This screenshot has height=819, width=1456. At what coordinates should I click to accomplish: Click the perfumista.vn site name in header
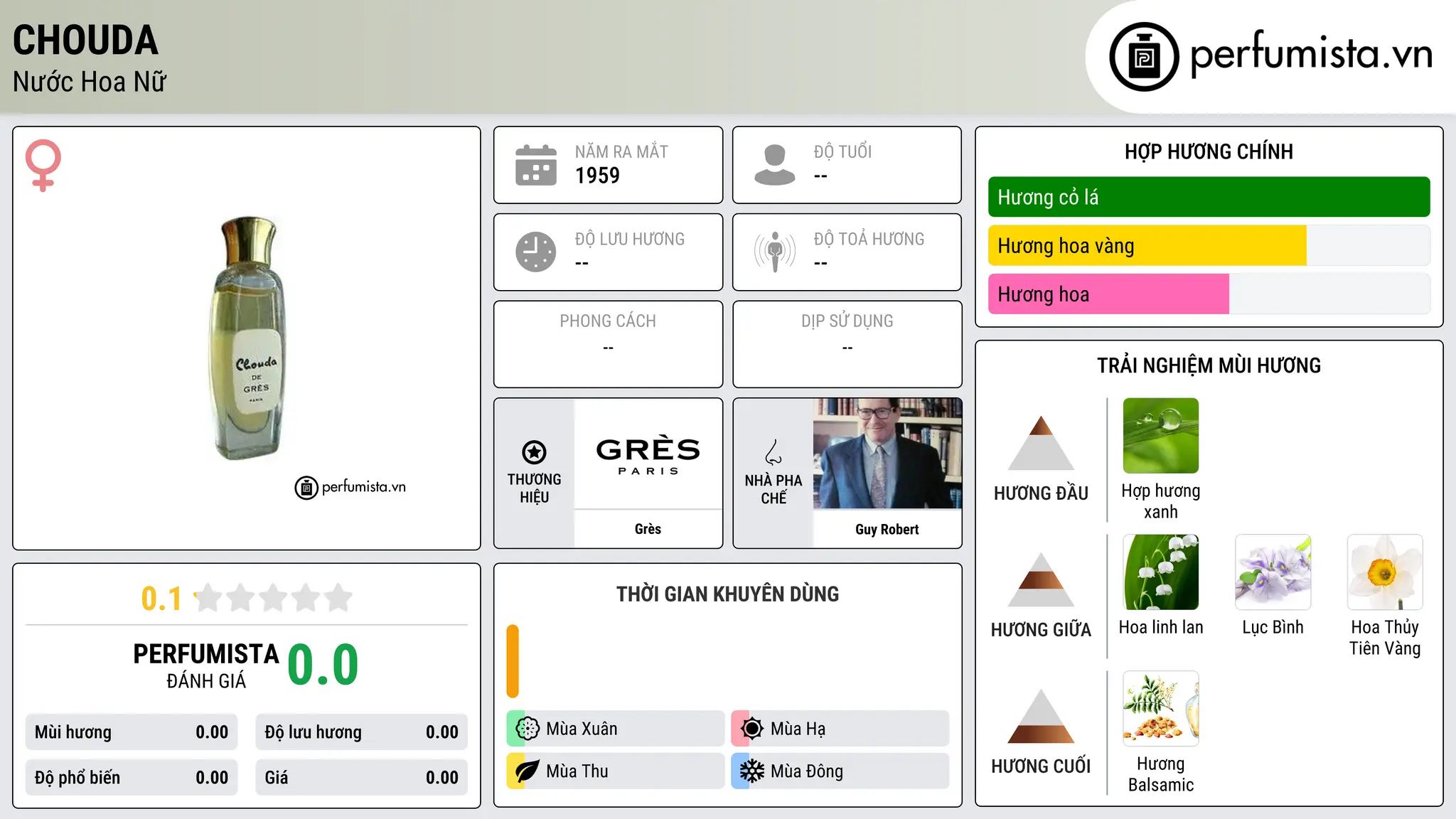coord(1311,55)
